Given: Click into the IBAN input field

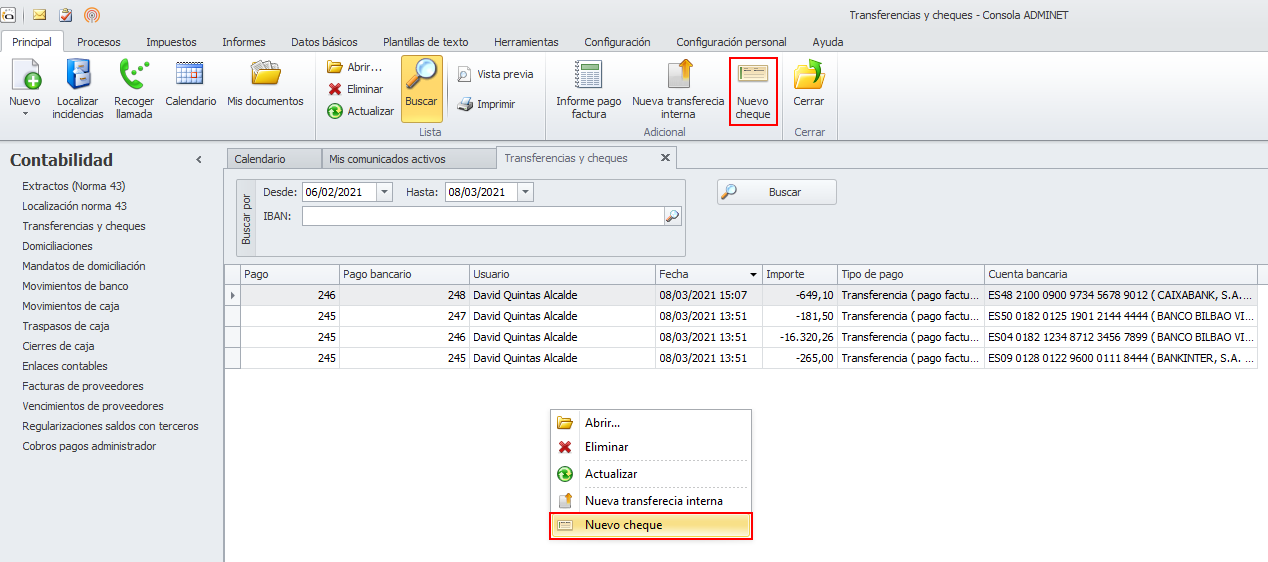Looking at the screenshot, I should [x=482, y=216].
